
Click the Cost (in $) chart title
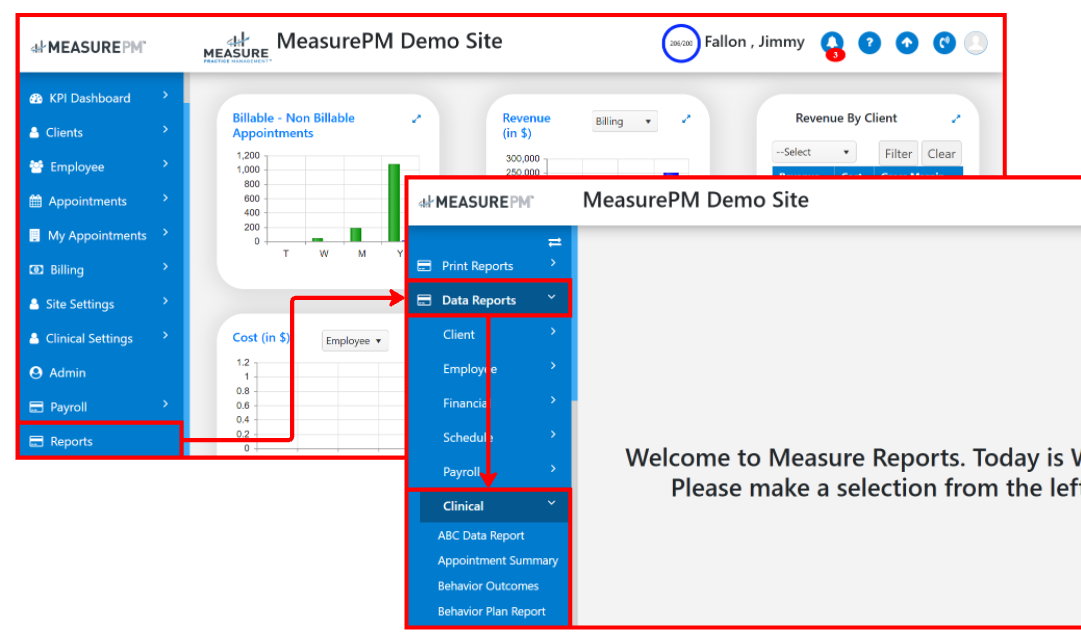click(261, 337)
